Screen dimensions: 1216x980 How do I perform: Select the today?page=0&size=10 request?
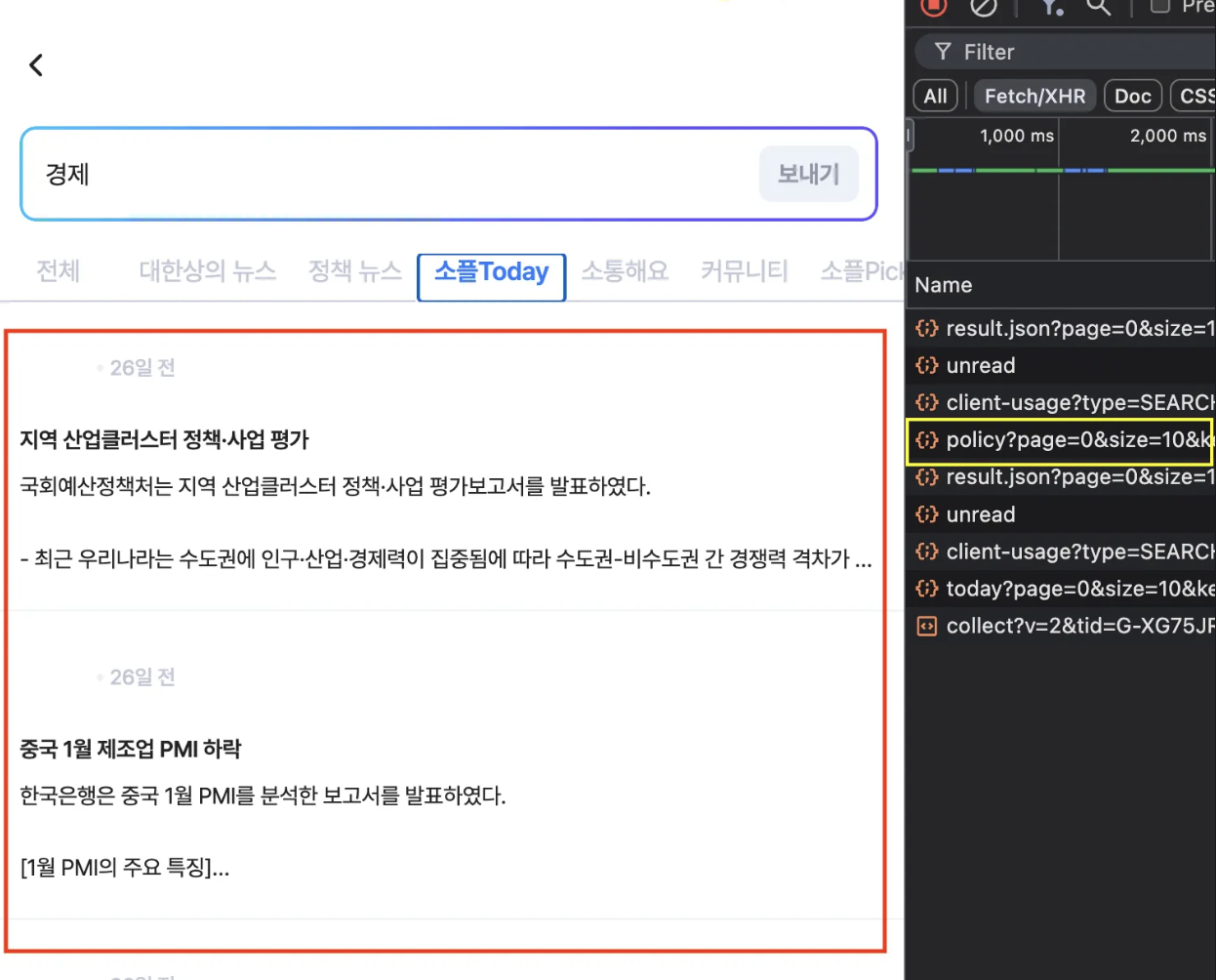[x=1062, y=589]
